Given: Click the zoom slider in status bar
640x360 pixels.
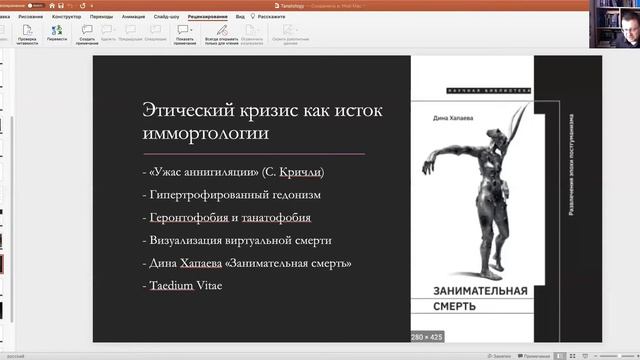Looking at the screenshot, I should click(x=616, y=356).
